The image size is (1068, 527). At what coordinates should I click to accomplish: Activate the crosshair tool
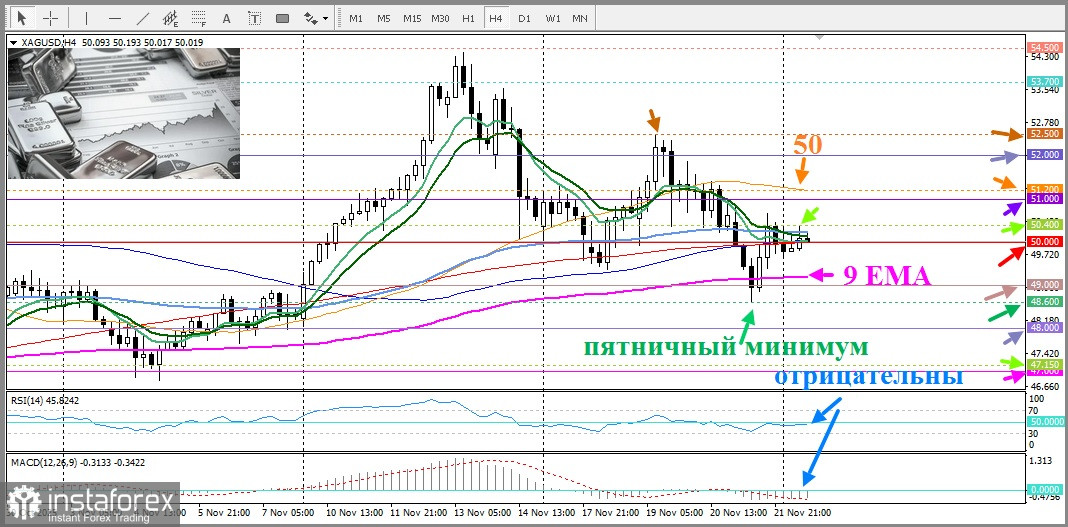click(x=50, y=18)
